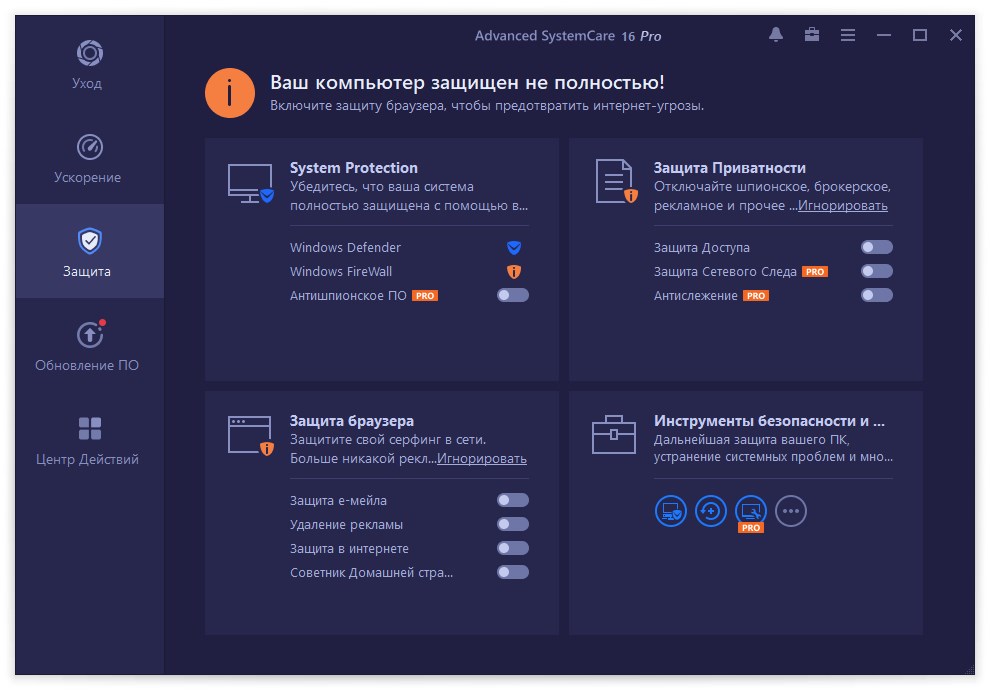The width and height of the screenshot is (990, 690).
Task: Click the notification bell icon
Action: [x=776, y=35]
